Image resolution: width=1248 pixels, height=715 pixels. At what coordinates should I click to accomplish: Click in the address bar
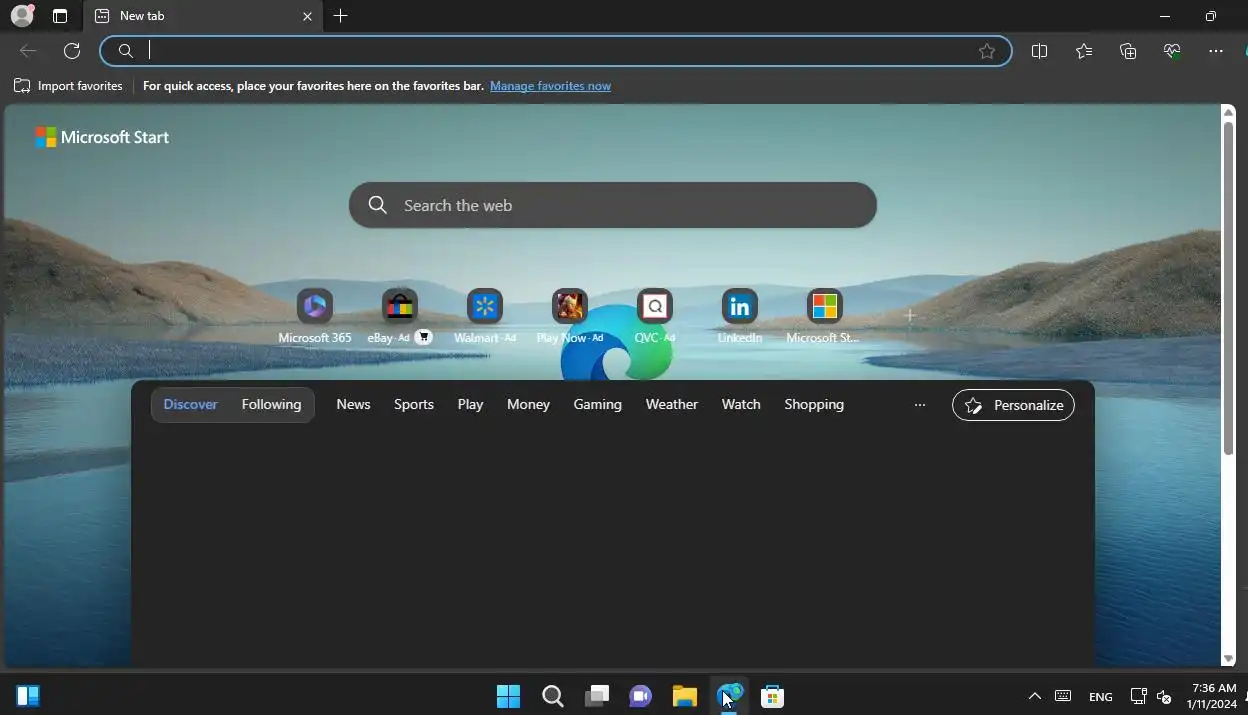tap(556, 51)
